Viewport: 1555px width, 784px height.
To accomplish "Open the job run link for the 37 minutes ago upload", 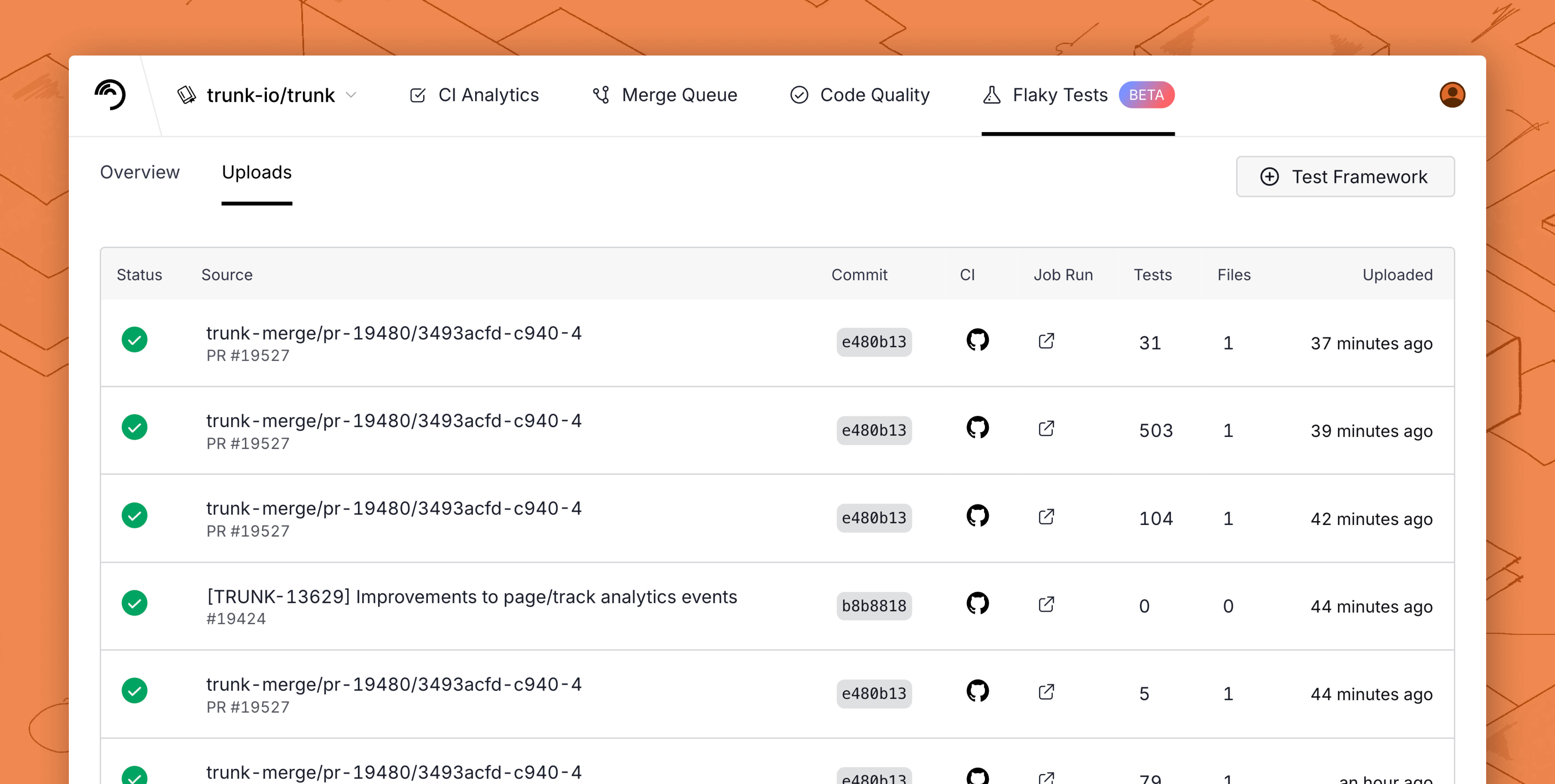I will tap(1046, 341).
